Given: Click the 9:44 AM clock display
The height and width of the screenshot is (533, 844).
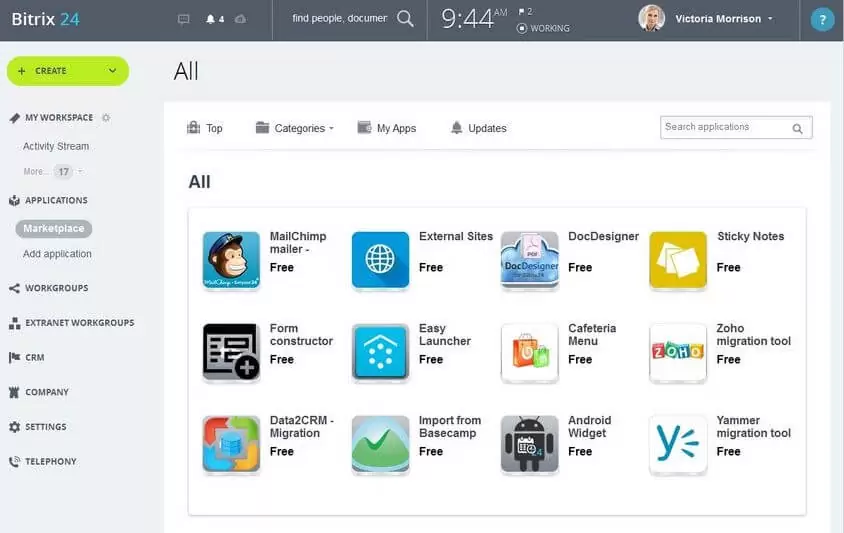Looking at the screenshot, I should tap(474, 19).
